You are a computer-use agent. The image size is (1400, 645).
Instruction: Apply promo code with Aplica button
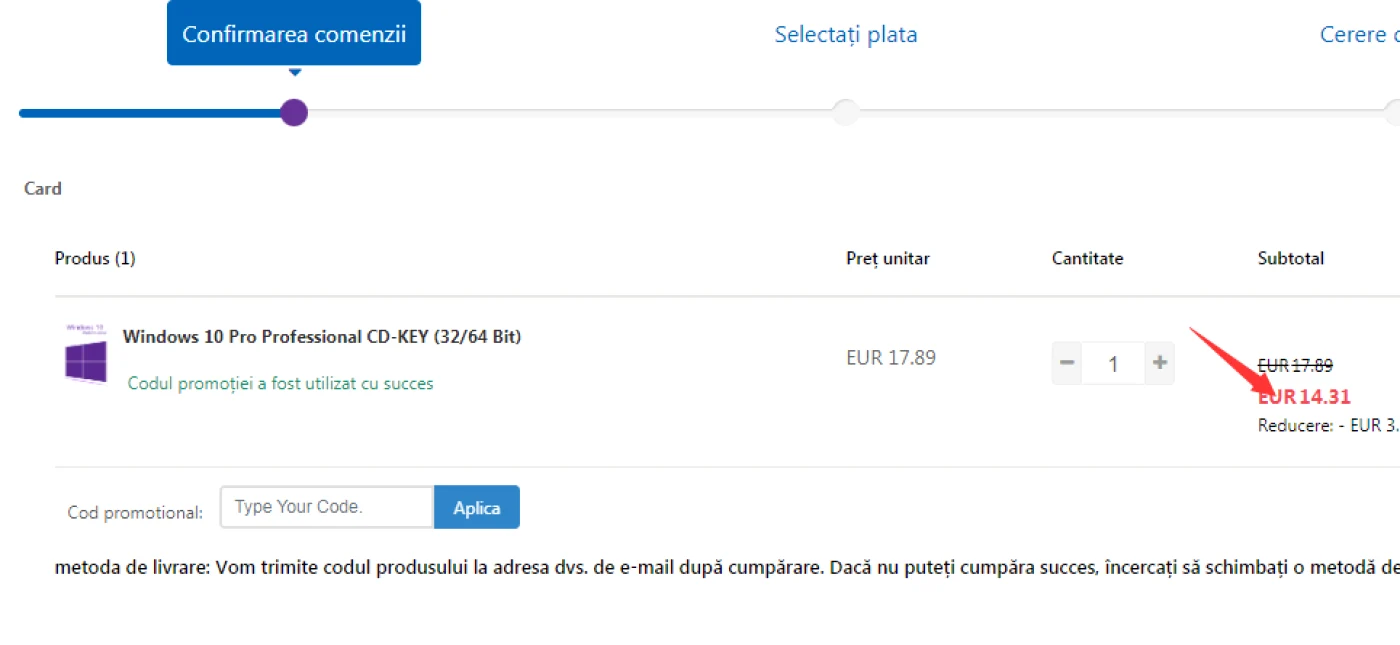(x=477, y=507)
